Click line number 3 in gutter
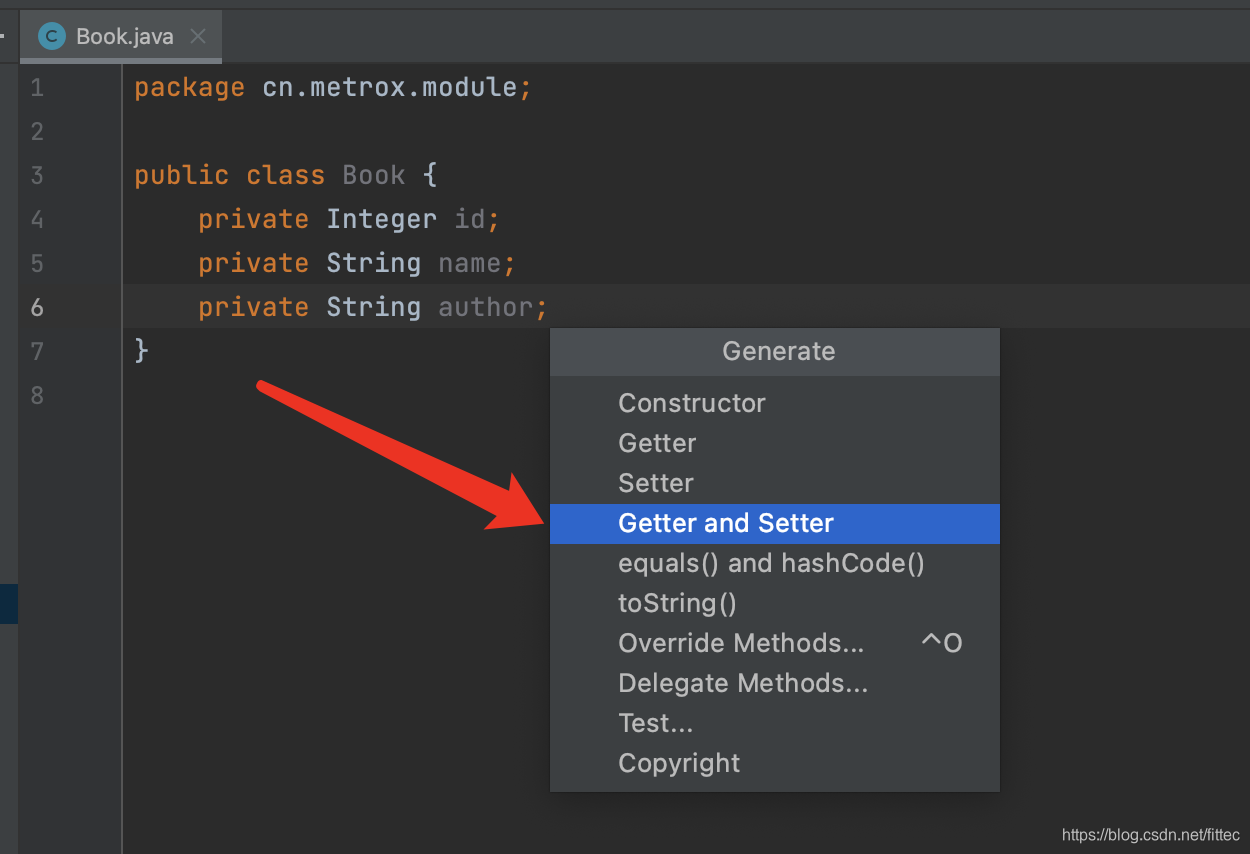This screenshot has width=1250, height=854. tap(37, 175)
